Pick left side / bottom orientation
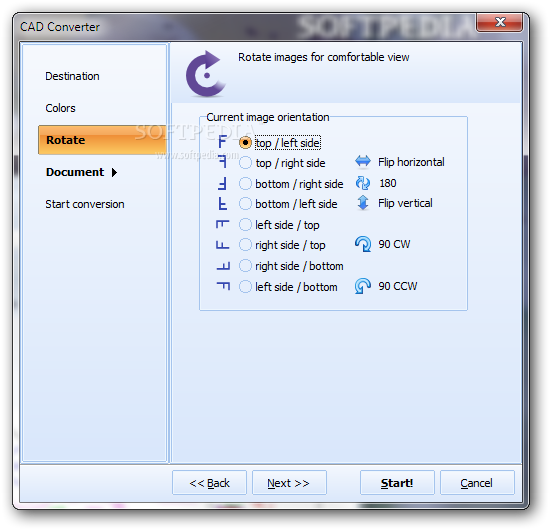 point(245,287)
